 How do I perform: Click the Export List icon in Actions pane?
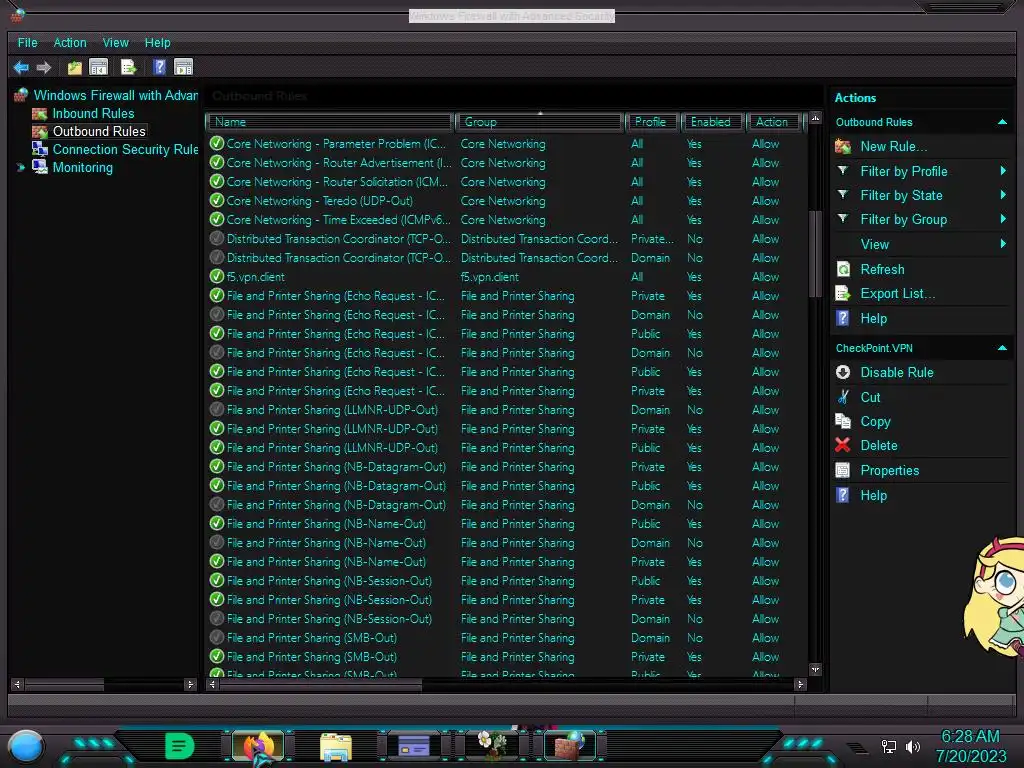[x=843, y=294]
